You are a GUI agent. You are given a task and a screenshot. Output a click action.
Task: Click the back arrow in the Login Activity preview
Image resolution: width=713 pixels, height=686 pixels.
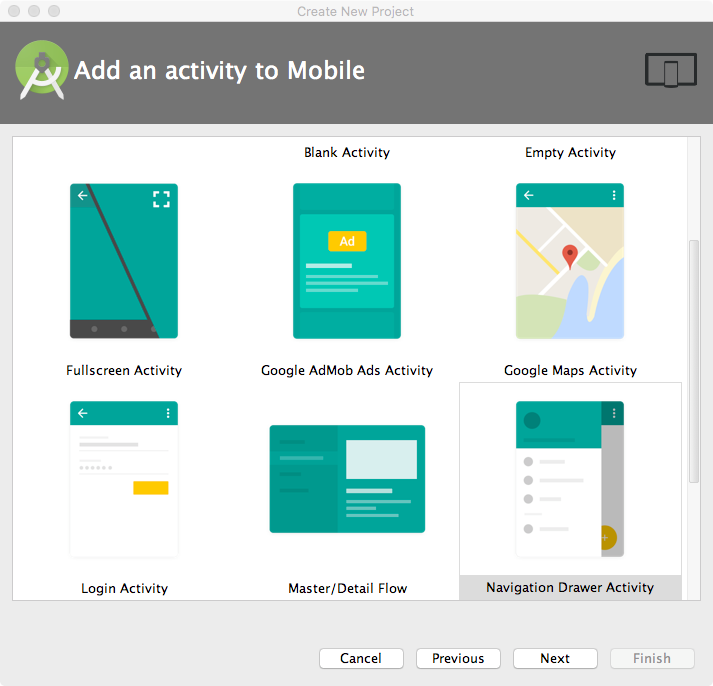coord(83,413)
